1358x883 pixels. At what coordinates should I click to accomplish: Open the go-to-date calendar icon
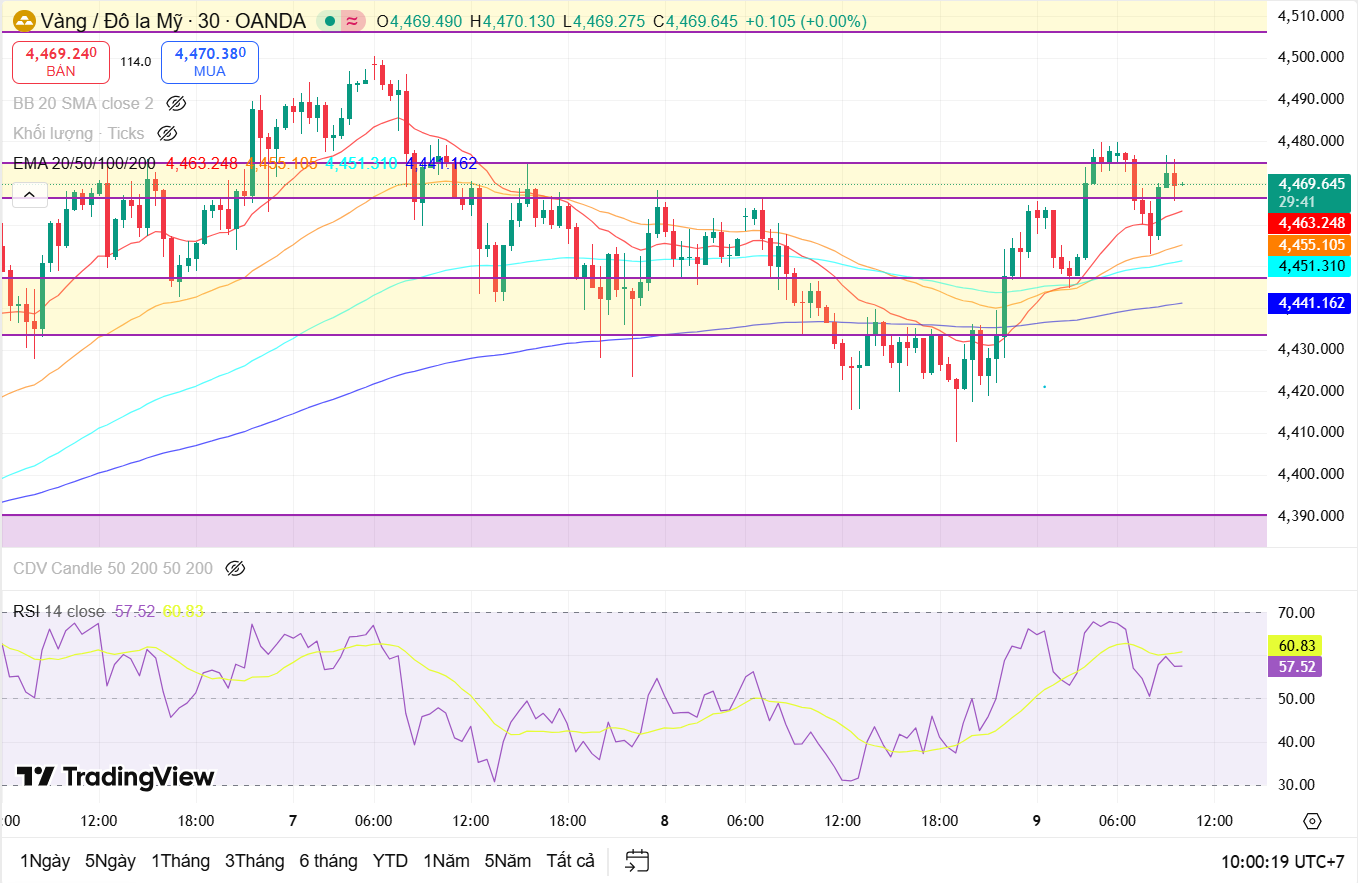click(637, 861)
